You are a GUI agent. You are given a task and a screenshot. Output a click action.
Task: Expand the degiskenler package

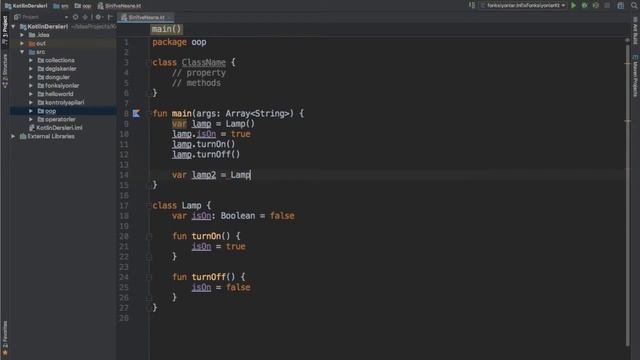(x=31, y=69)
